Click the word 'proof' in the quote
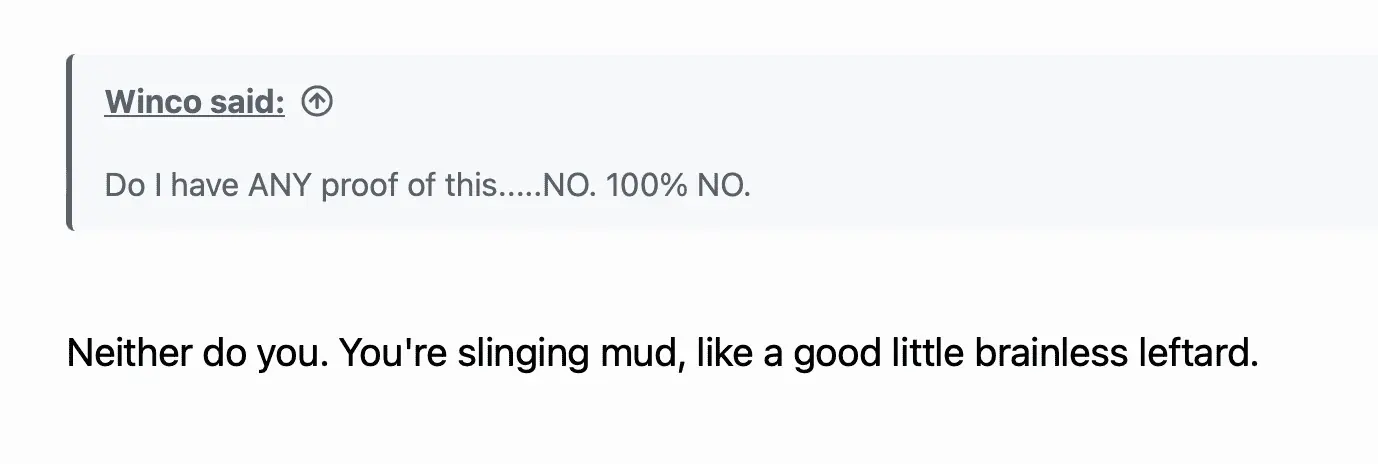The image size is (1378, 464). coord(359,186)
